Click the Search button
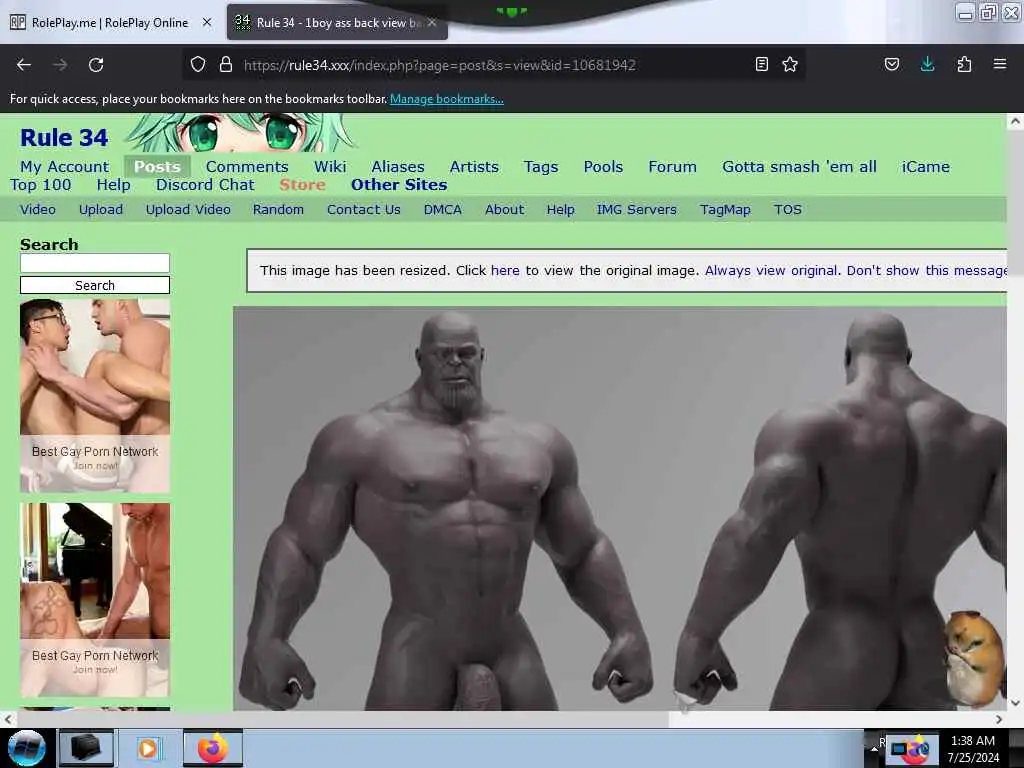This screenshot has height=768, width=1024. [x=95, y=285]
